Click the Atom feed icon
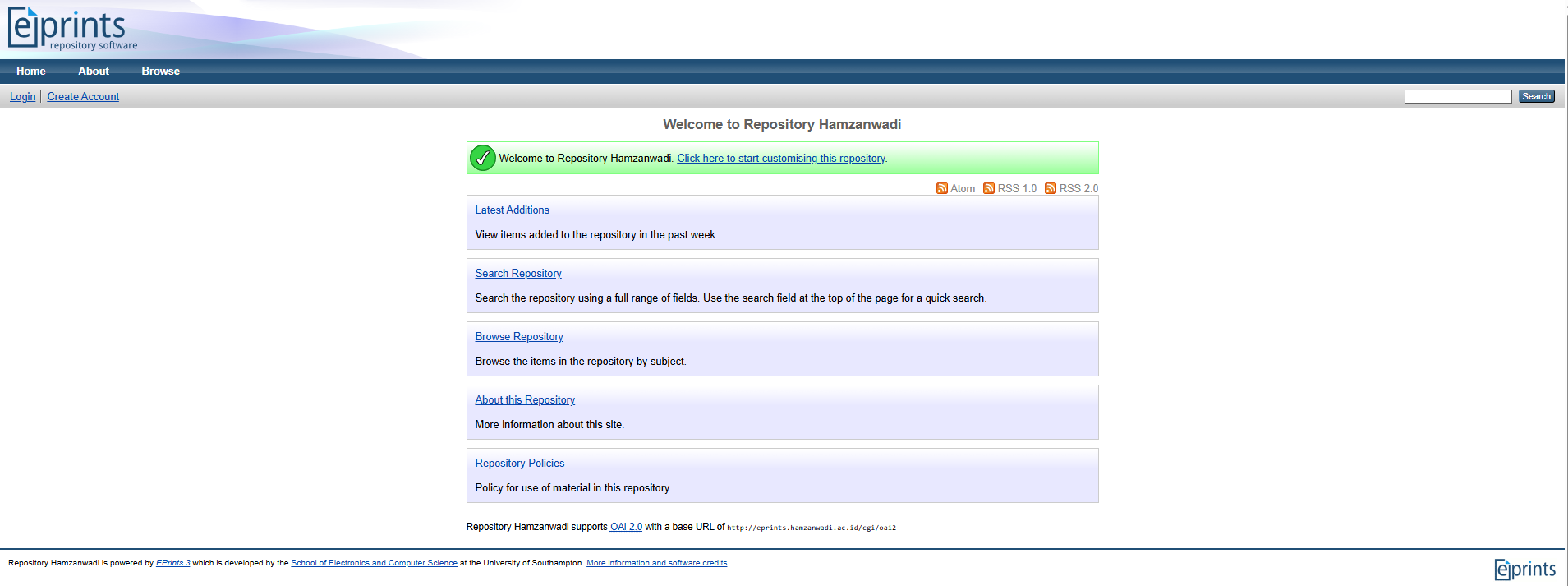This screenshot has height=586, width=1568. [941, 188]
